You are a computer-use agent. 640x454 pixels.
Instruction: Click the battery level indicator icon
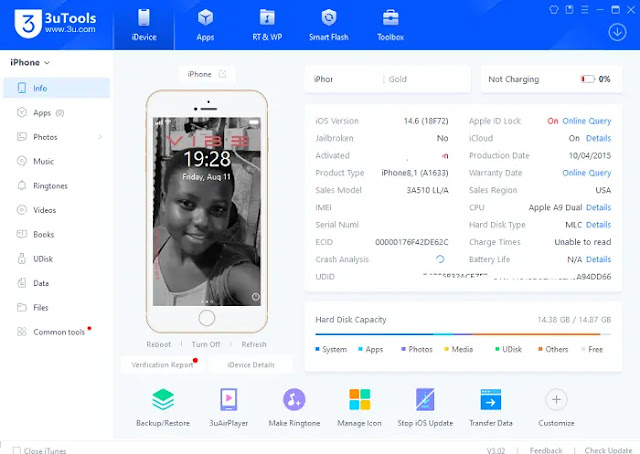tap(588, 79)
